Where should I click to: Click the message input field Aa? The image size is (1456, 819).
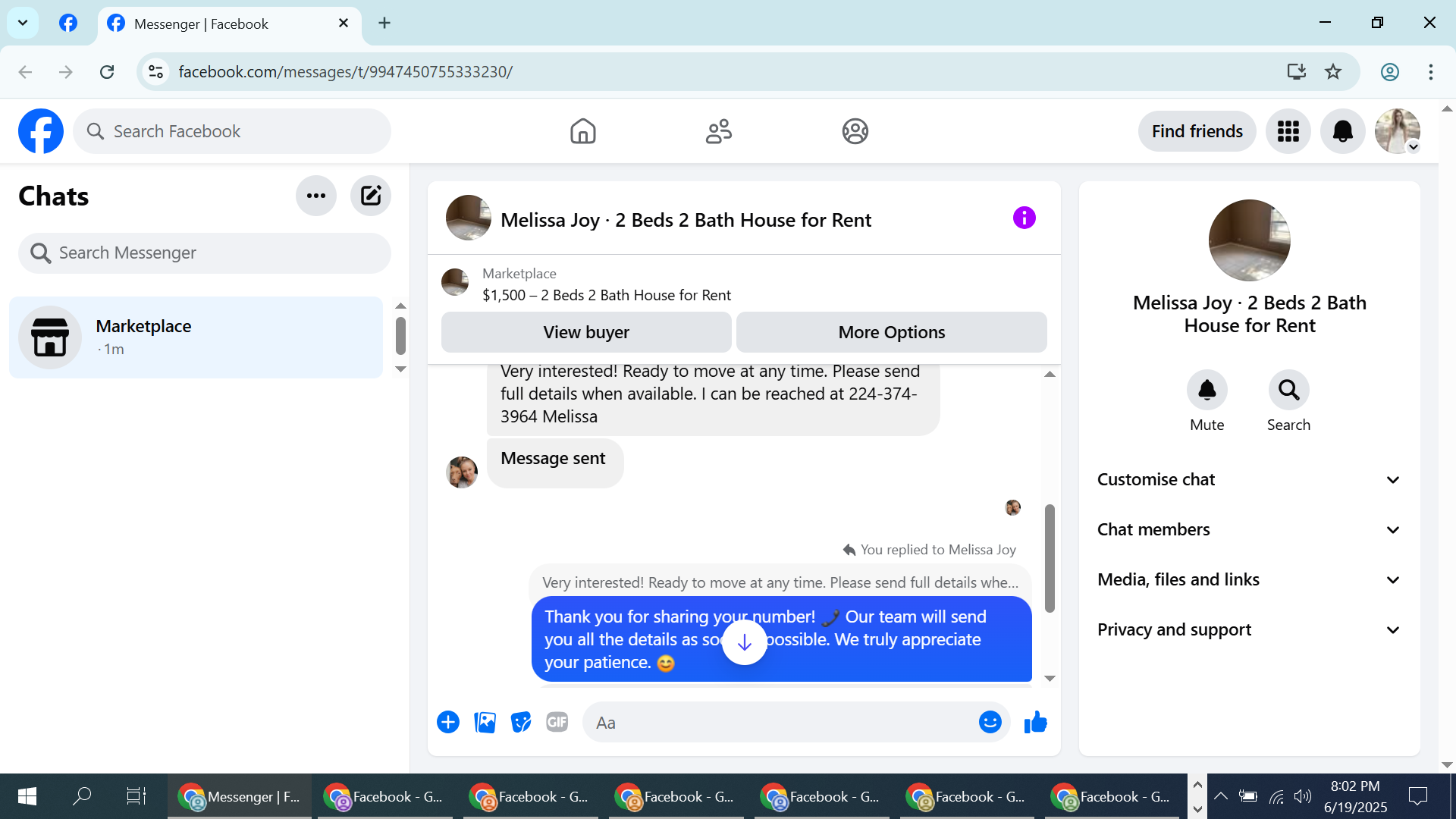781,723
